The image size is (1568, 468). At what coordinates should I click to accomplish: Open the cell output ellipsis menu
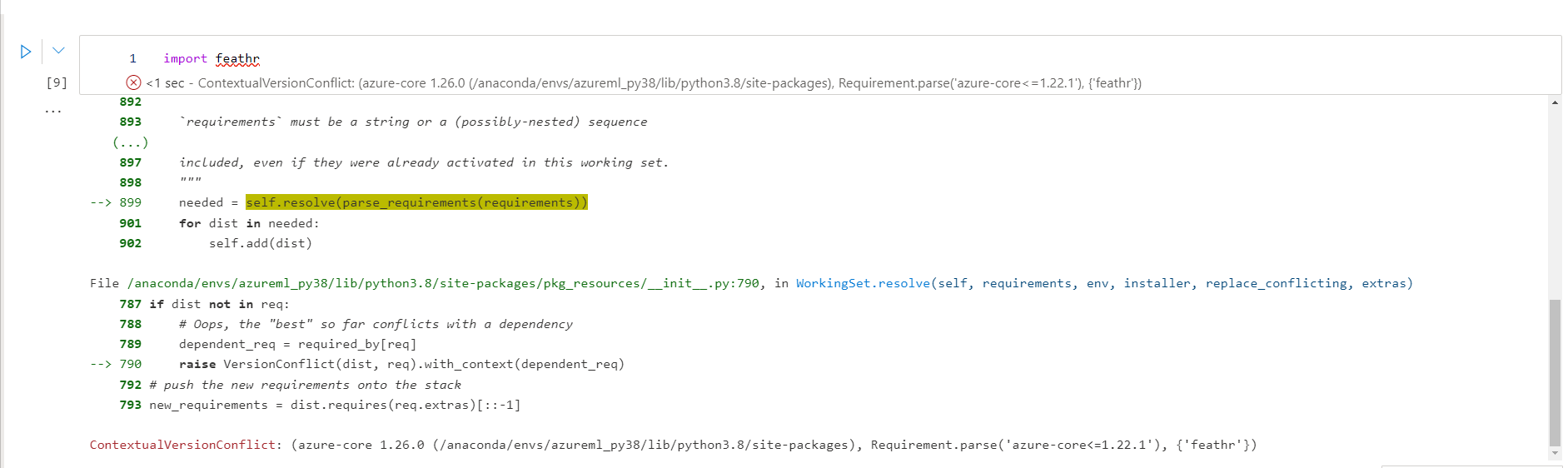[x=53, y=109]
